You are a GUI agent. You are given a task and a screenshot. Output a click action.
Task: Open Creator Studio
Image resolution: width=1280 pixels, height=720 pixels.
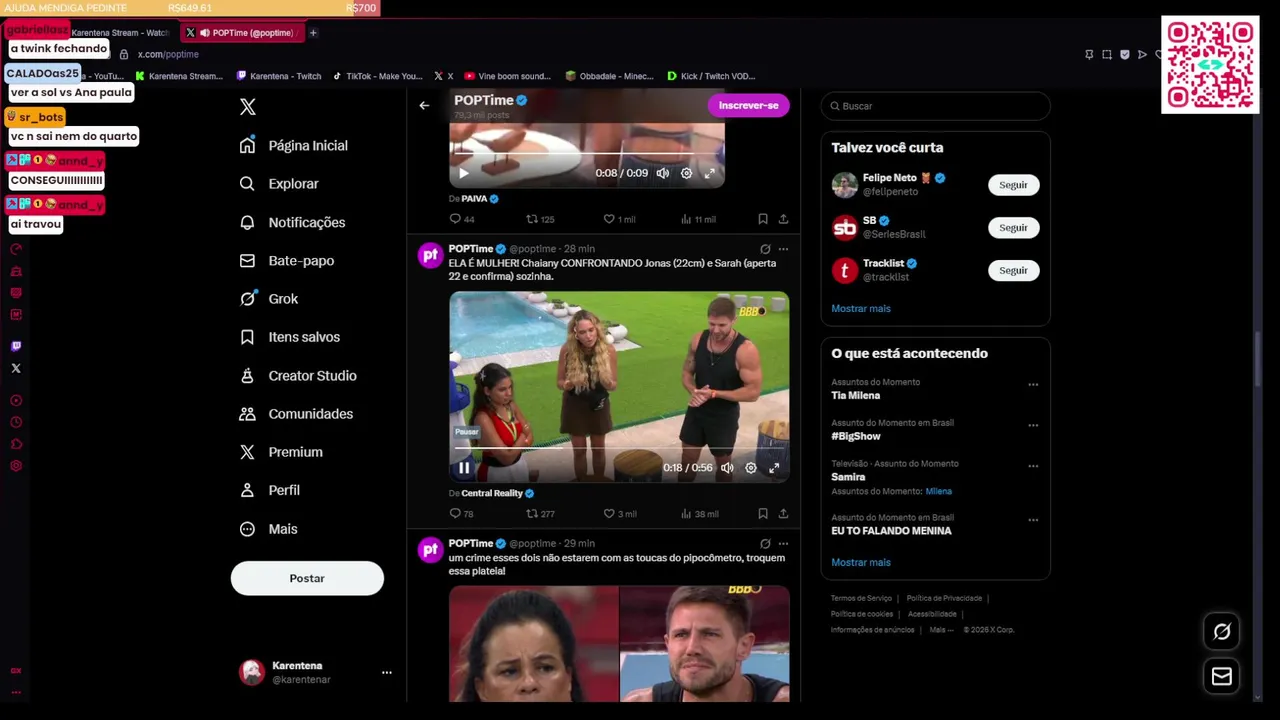coord(298,376)
